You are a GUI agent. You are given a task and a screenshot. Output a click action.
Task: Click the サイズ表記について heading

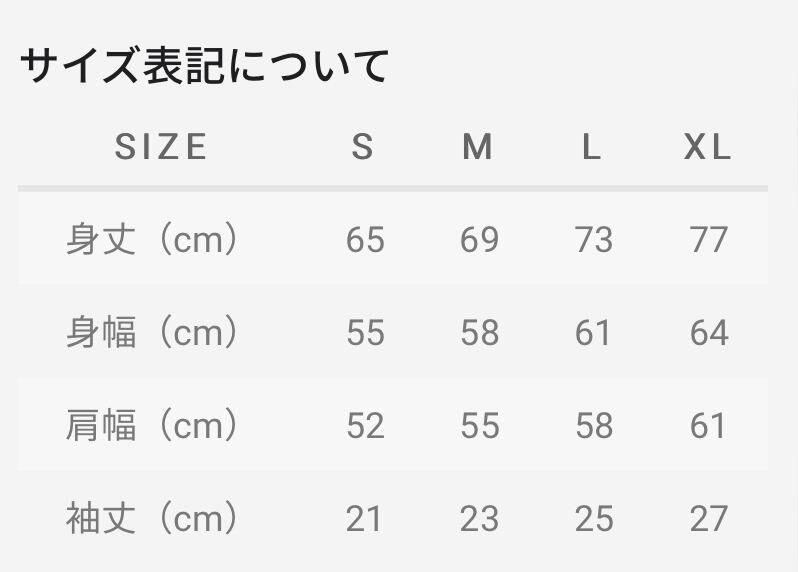point(204,66)
